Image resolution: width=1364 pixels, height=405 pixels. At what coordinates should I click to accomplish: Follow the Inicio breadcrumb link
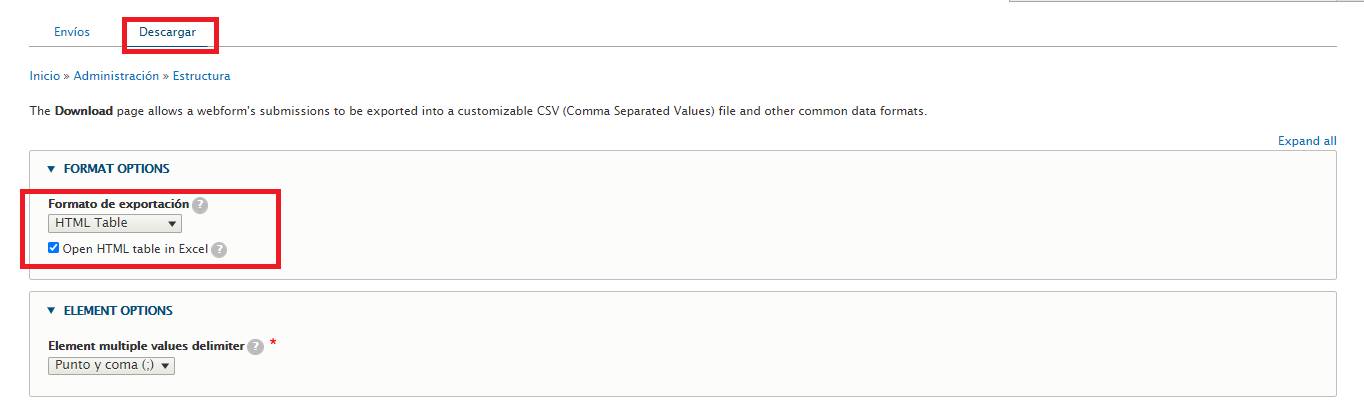point(45,76)
